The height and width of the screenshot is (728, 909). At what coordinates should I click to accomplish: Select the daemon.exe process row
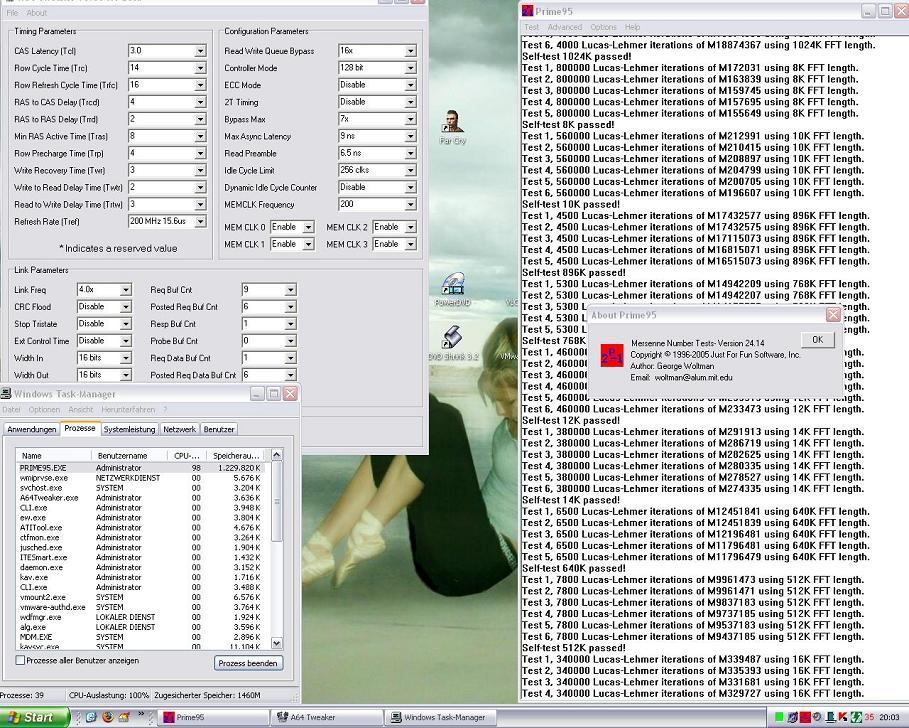pyautogui.click(x=141, y=567)
